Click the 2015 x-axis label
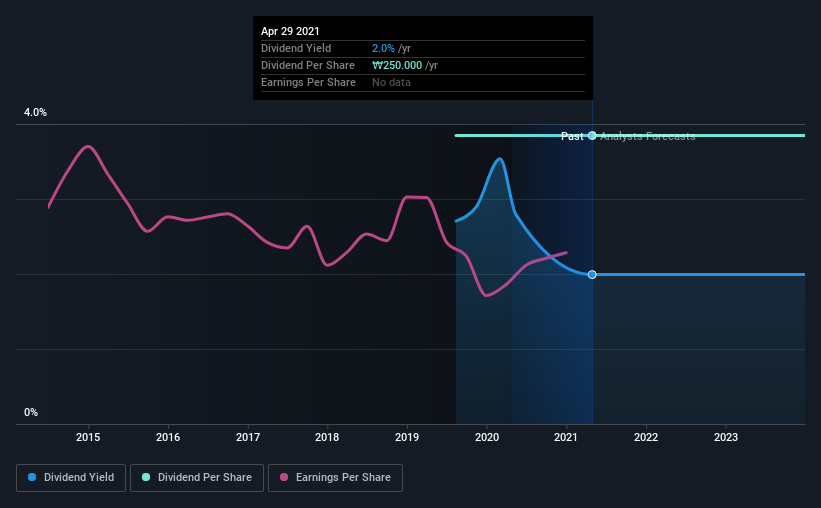The height and width of the screenshot is (508, 821). point(88,437)
